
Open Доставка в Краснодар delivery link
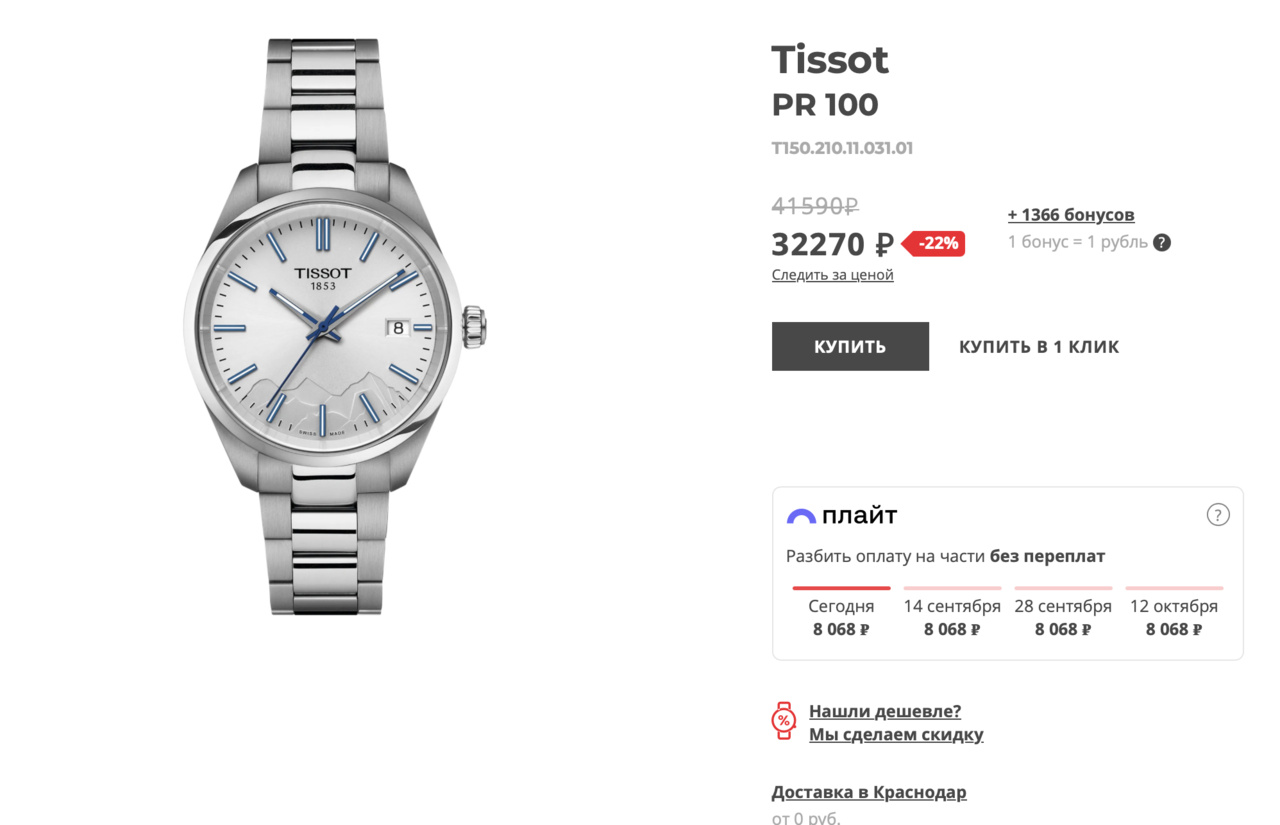[x=869, y=792]
